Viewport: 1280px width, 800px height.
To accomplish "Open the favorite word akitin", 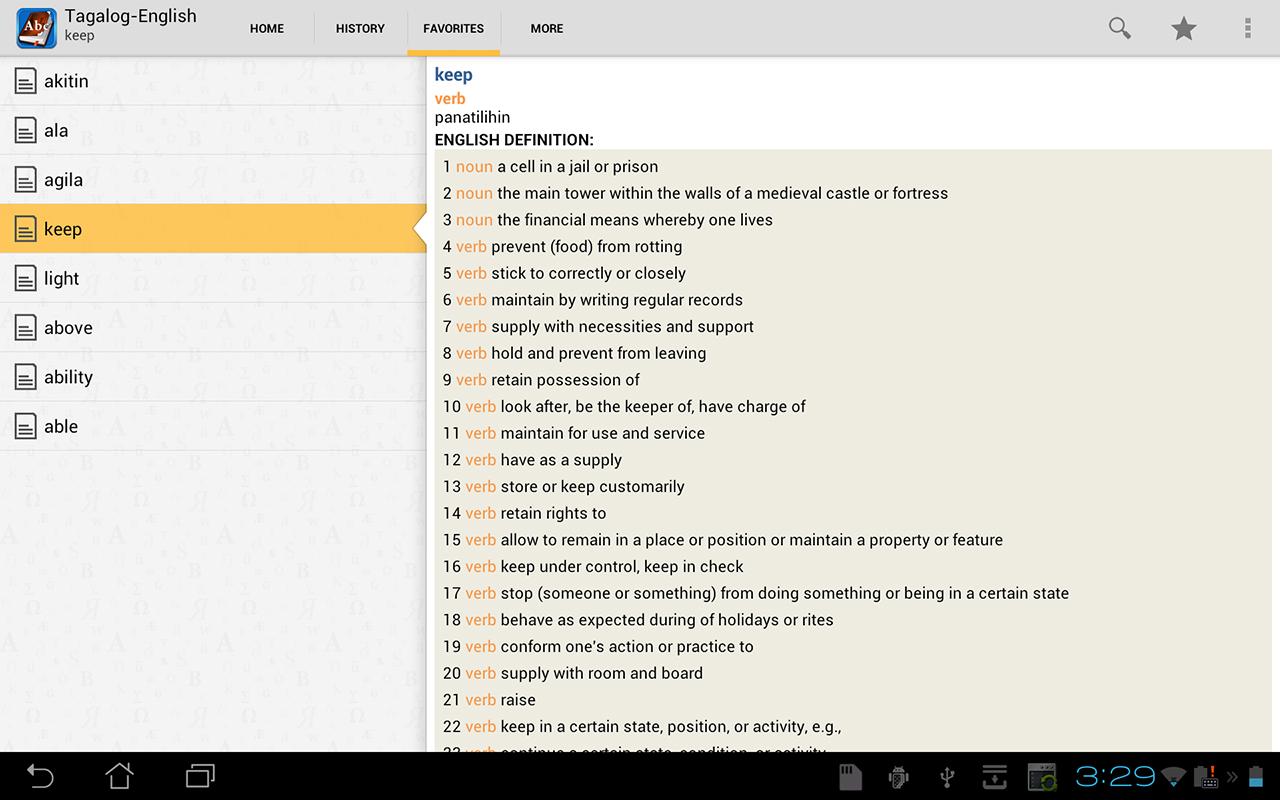I will tap(66, 81).
